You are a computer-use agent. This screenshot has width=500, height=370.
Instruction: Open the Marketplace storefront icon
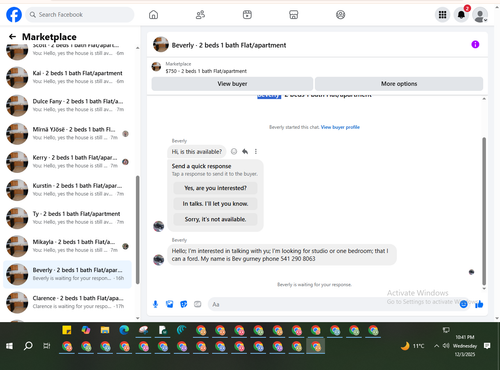(294, 15)
